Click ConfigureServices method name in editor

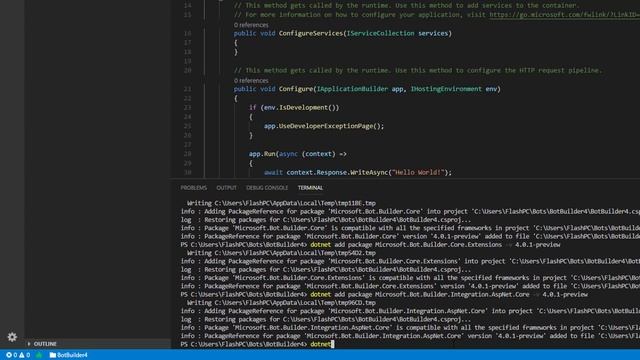click(311, 33)
